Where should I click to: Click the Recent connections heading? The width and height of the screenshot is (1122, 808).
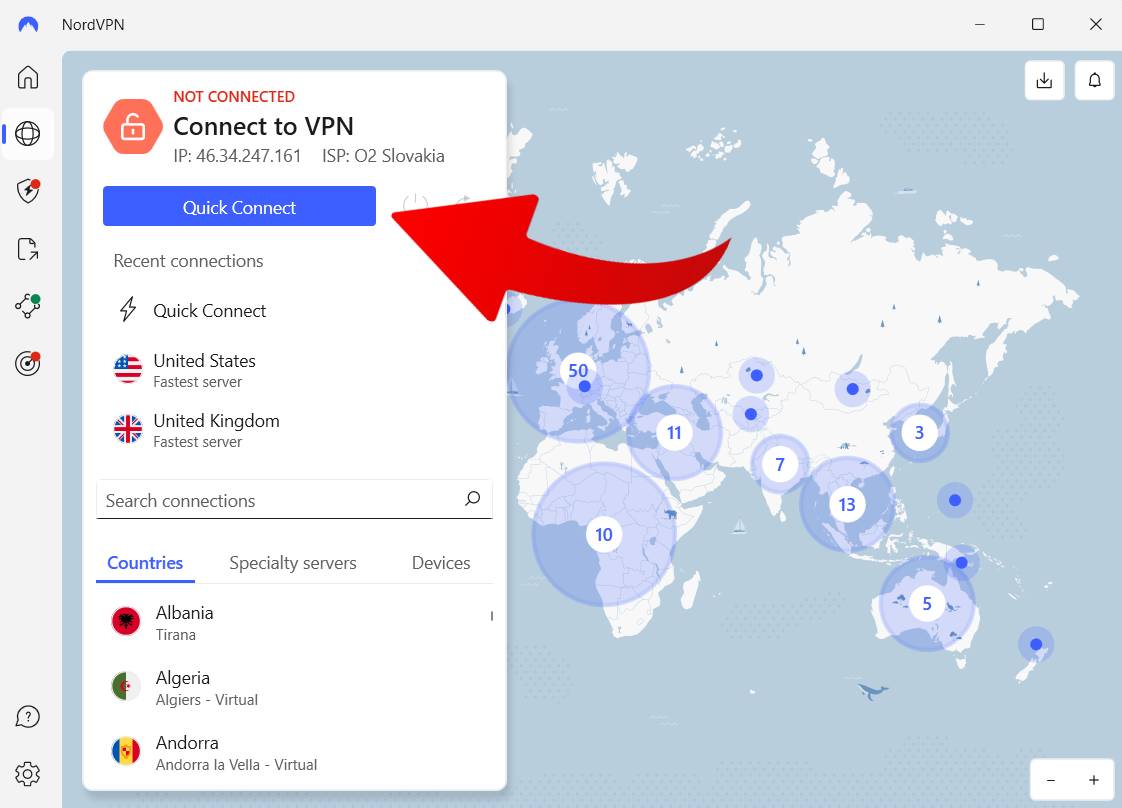coord(188,261)
